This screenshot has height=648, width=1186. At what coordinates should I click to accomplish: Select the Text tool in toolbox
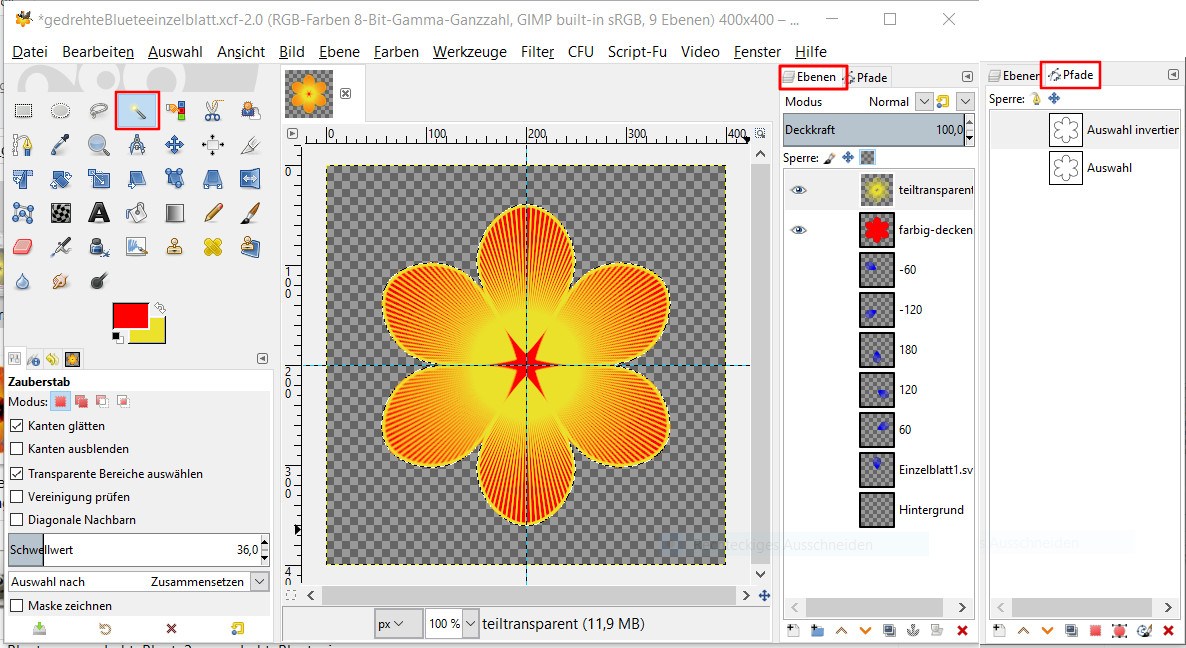tap(99, 212)
